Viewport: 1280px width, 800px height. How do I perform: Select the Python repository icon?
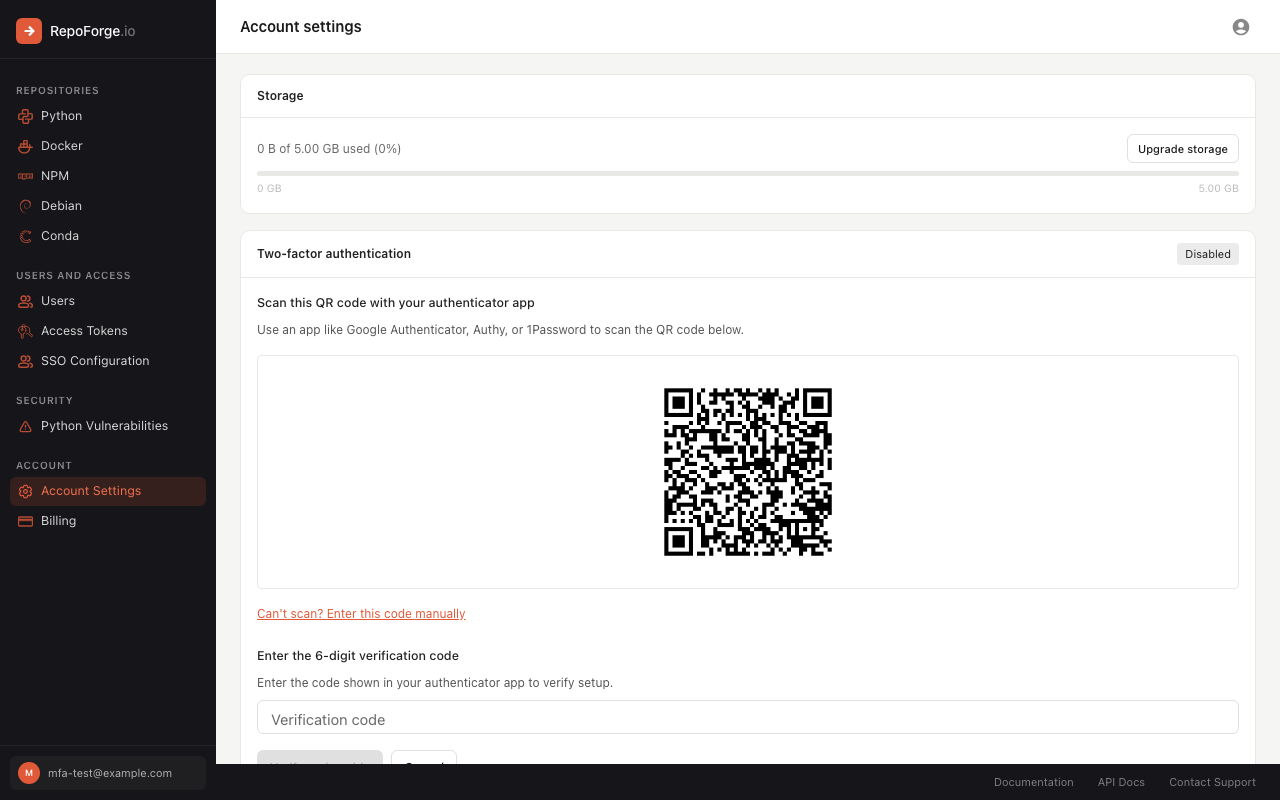pos(24,116)
